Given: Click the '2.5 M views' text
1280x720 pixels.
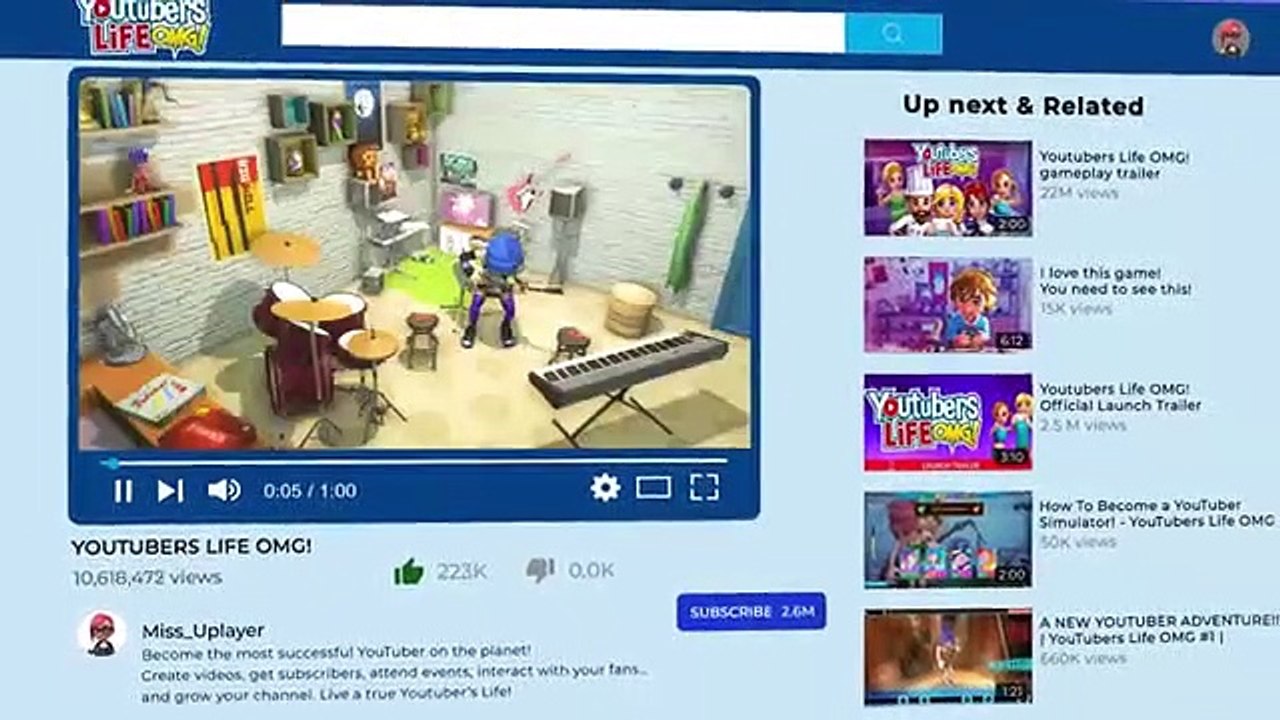Looking at the screenshot, I should click(1083, 425).
